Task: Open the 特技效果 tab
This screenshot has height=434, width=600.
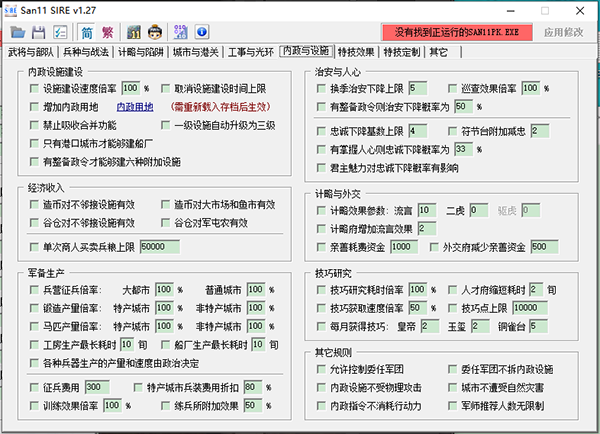Action: [356, 52]
